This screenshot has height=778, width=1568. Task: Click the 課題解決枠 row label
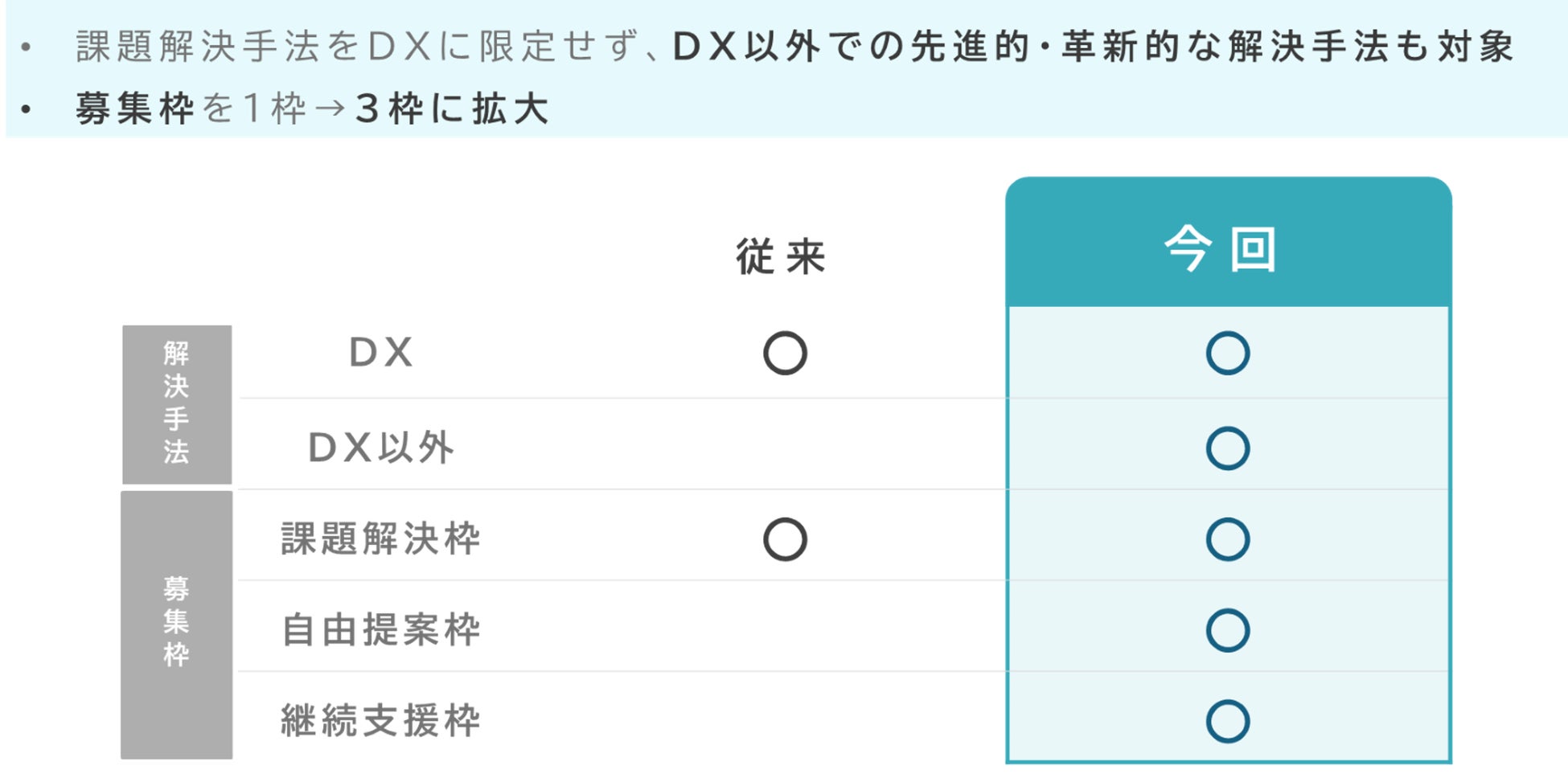(x=381, y=539)
